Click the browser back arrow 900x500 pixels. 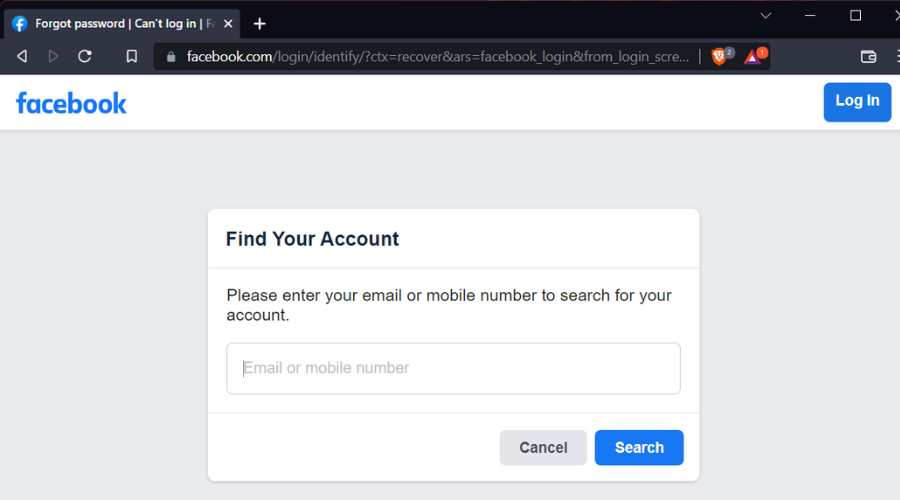pos(22,56)
